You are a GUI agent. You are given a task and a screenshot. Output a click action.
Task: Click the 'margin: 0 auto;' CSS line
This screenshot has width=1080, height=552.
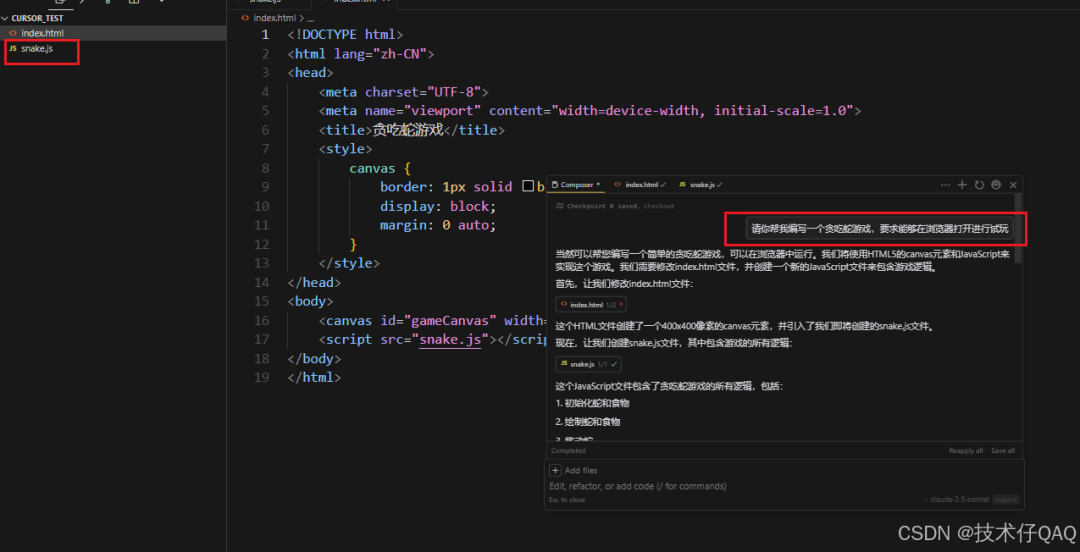pyautogui.click(x=437, y=225)
